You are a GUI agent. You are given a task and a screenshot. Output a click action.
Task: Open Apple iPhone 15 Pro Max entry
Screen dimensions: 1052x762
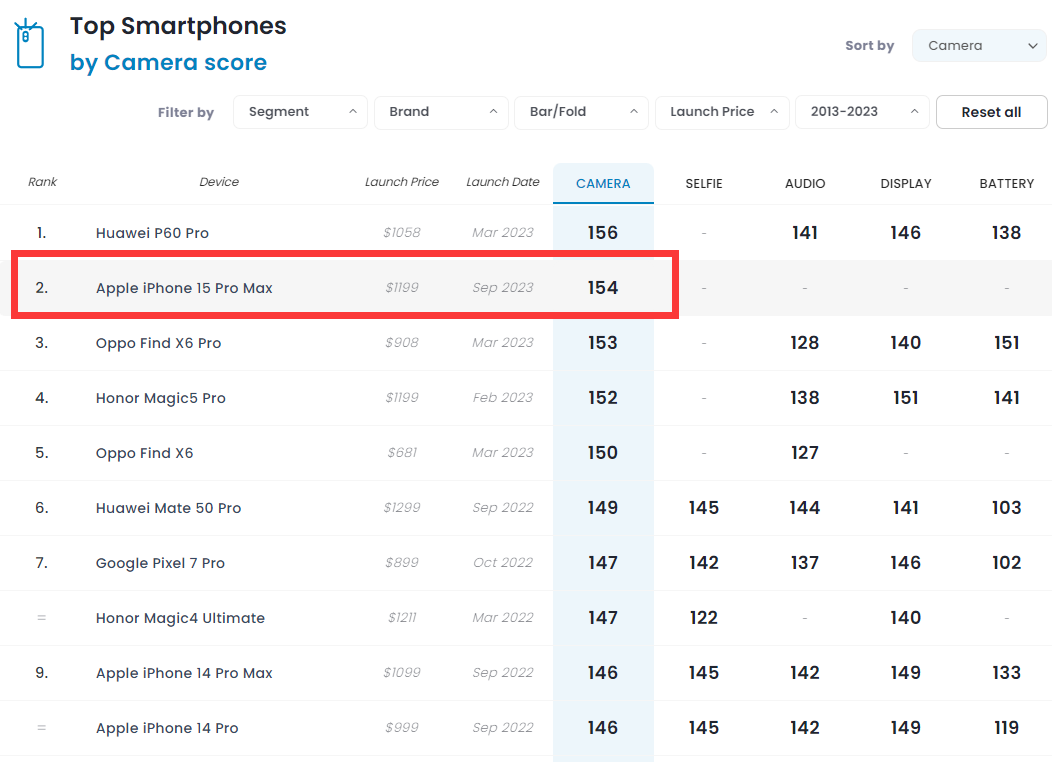click(x=184, y=288)
